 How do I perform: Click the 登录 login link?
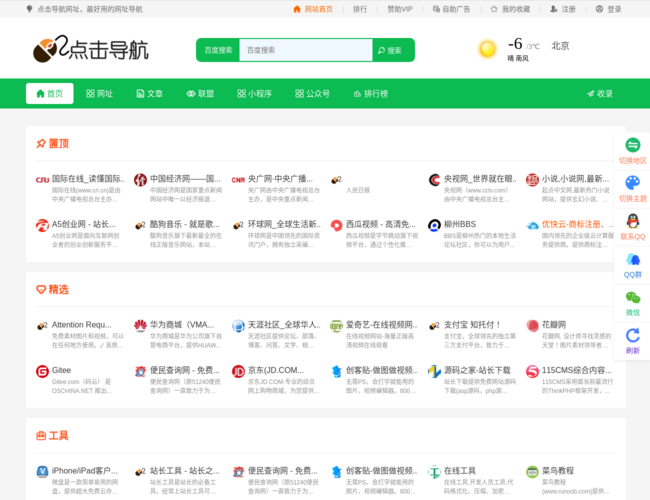click(609, 9)
